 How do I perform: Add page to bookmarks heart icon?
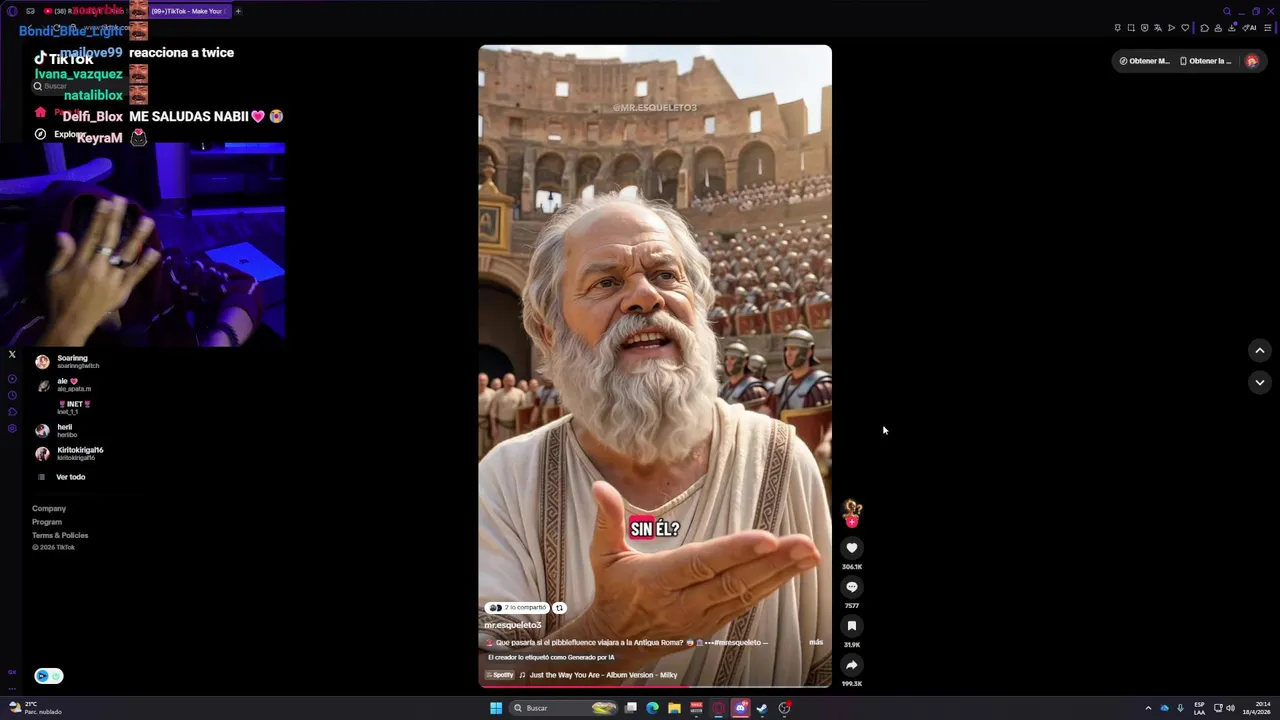[1185, 28]
